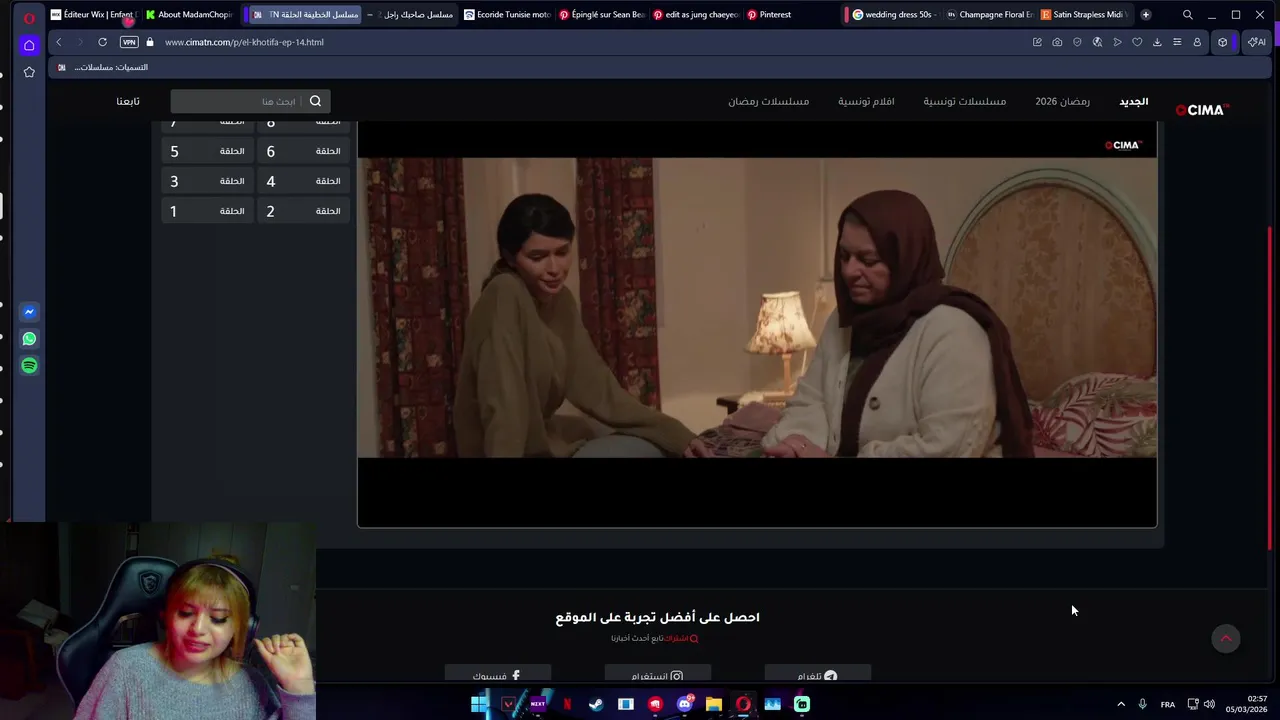Viewport: 1280px width, 720px height.
Task: Select episode 6 from the list
Action: tap(303, 151)
